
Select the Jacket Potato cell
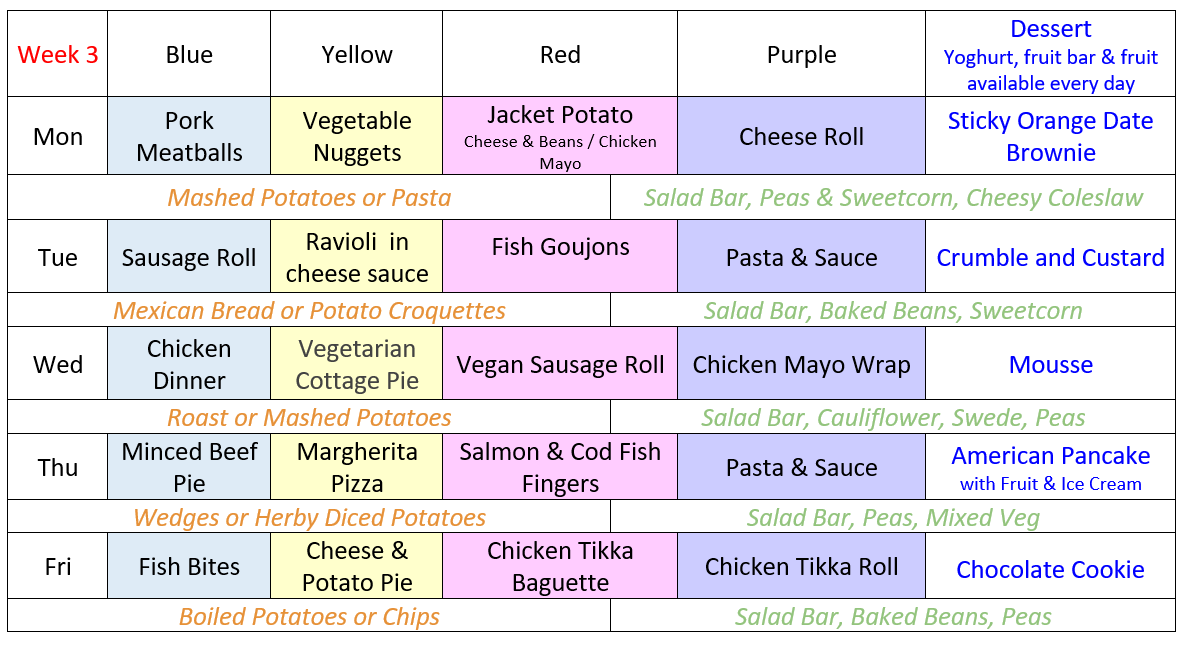tap(560, 136)
